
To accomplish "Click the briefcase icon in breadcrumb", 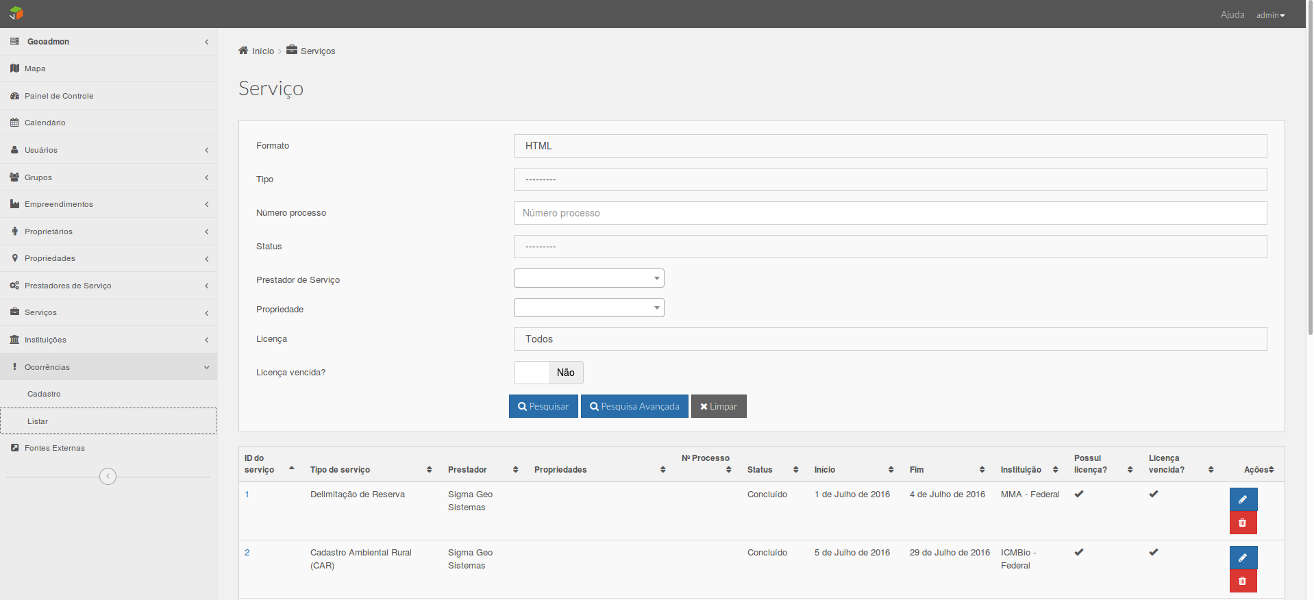I will tap(291, 50).
